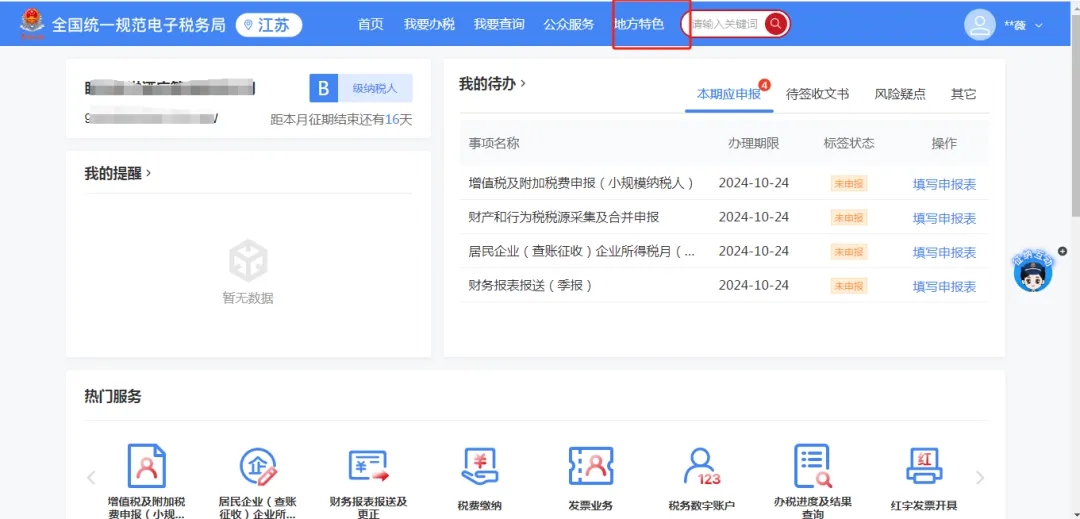Expand the user account dropdown arrow
The image size is (1080, 519).
click(1038, 25)
